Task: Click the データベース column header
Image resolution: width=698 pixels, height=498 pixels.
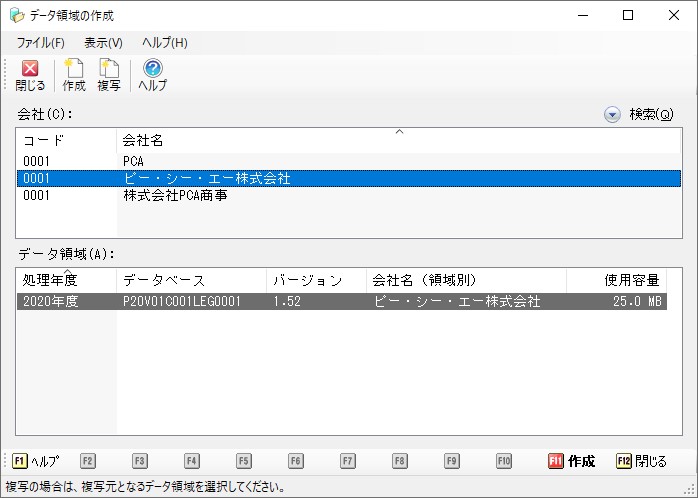Action: tap(191, 280)
